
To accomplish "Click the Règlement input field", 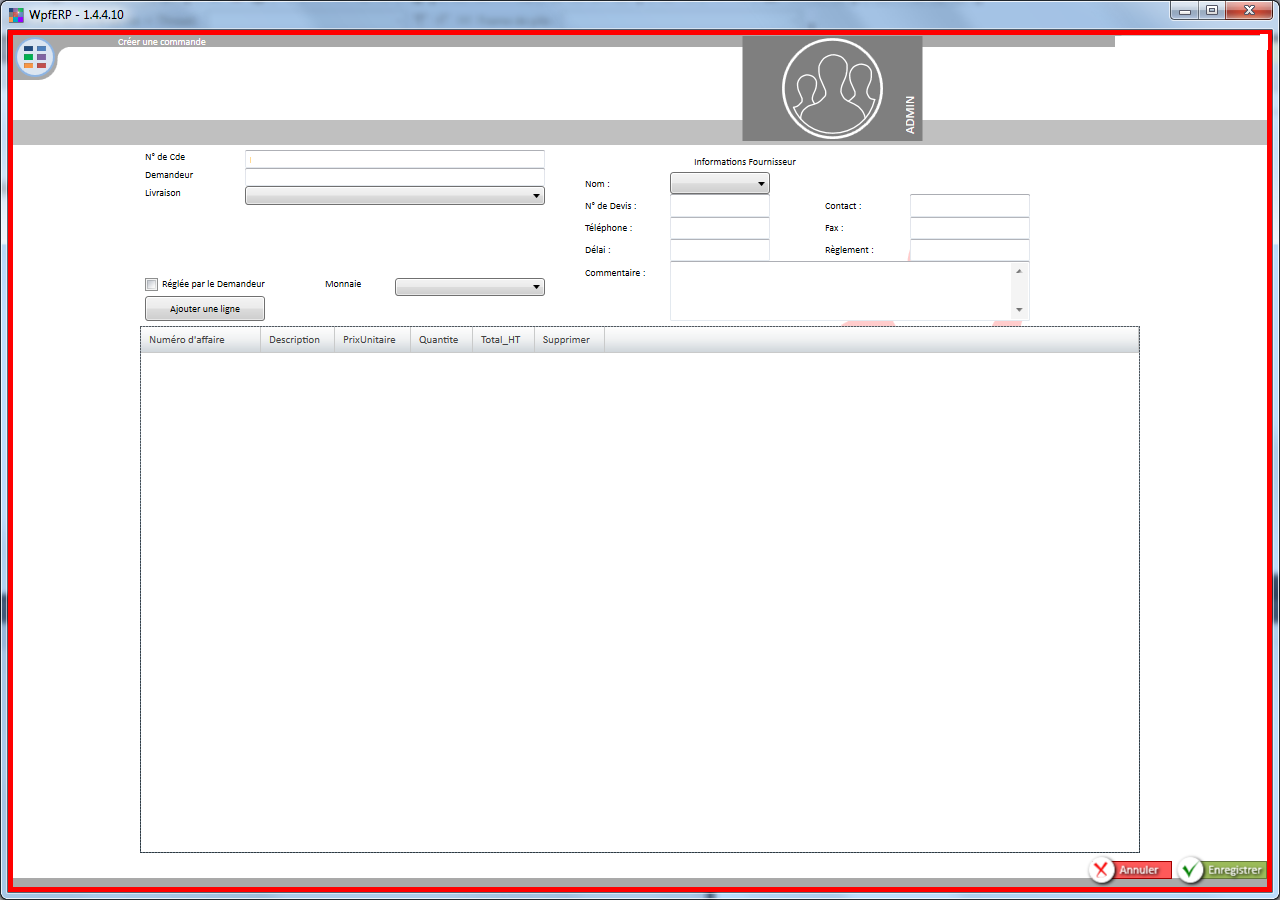I will pos(970,250).
